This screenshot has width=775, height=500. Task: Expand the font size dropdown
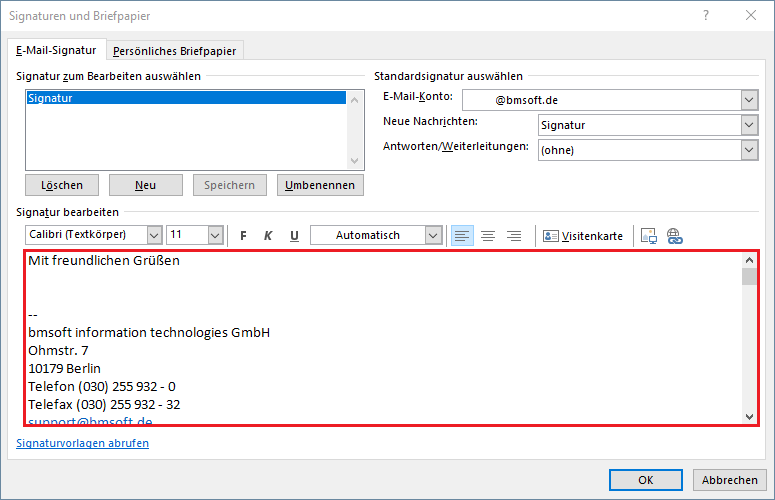click(x=215, y=235)
